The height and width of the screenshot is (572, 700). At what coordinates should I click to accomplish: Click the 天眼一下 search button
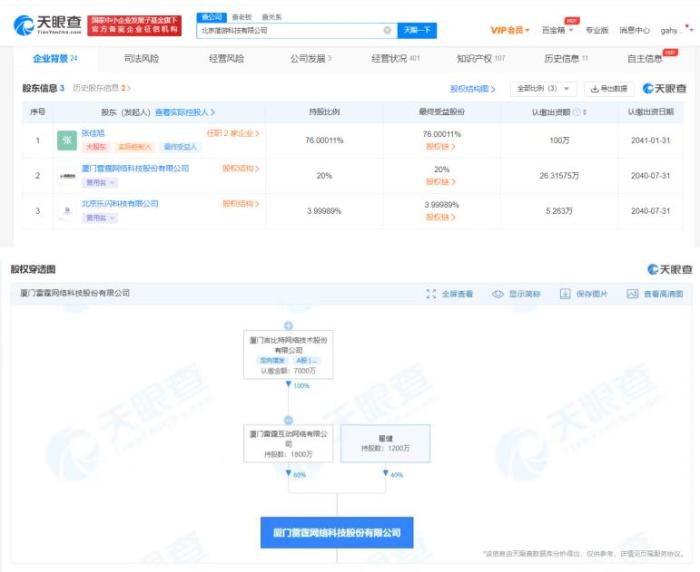tap(417, 30)
